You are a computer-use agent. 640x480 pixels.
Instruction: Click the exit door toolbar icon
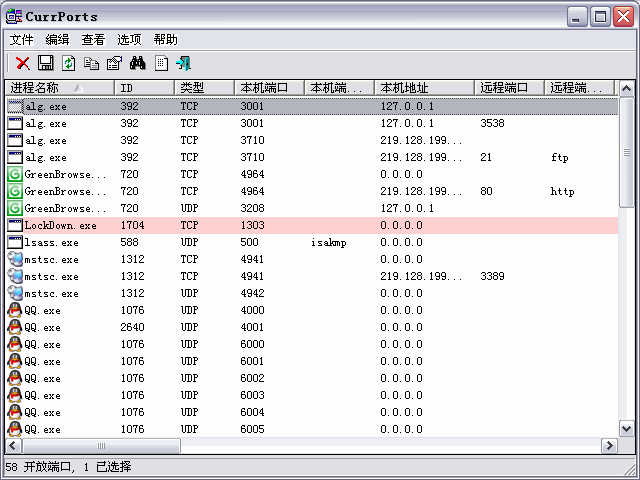[x=184, y=63]
